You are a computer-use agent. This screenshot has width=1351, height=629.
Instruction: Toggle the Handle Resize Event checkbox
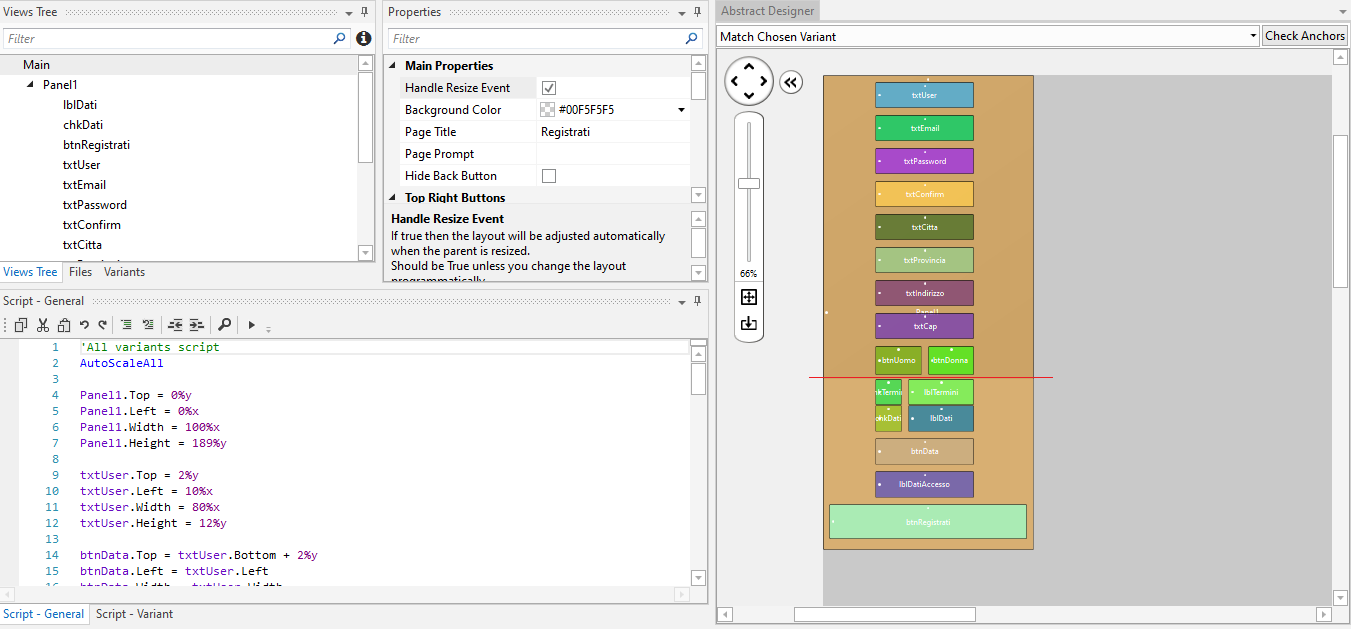point(548,87)
